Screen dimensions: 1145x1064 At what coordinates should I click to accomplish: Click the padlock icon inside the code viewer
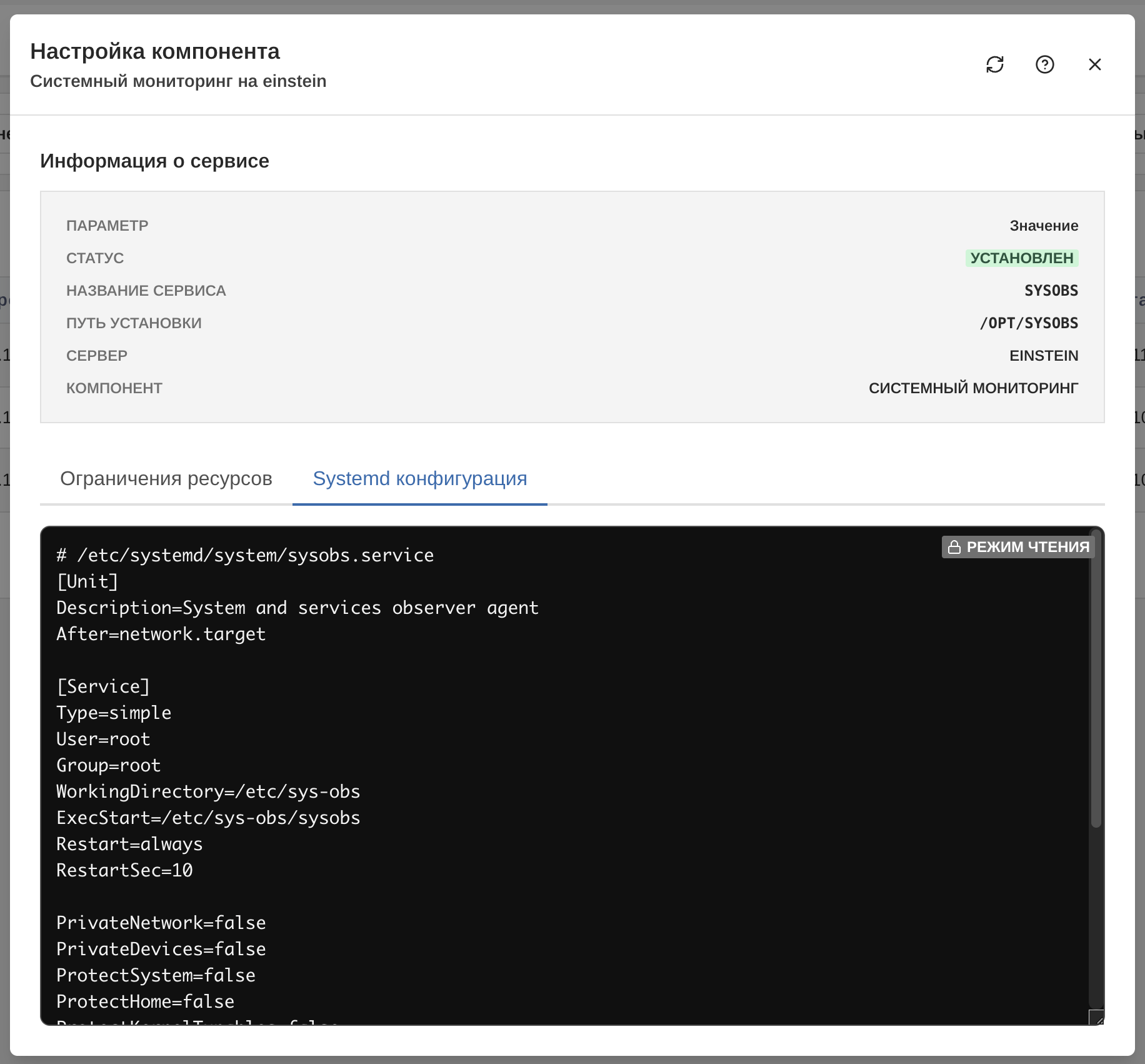point(954,546)
